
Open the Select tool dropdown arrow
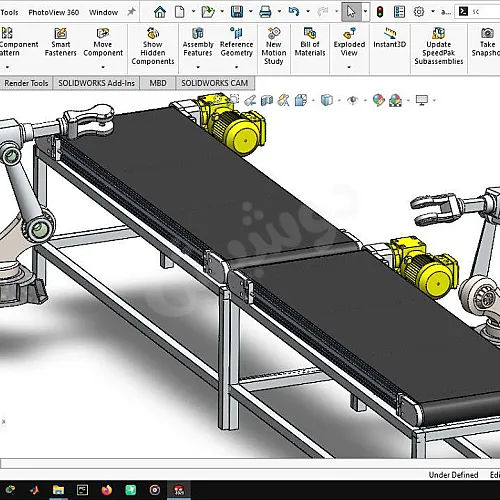(x=365, y=12)
